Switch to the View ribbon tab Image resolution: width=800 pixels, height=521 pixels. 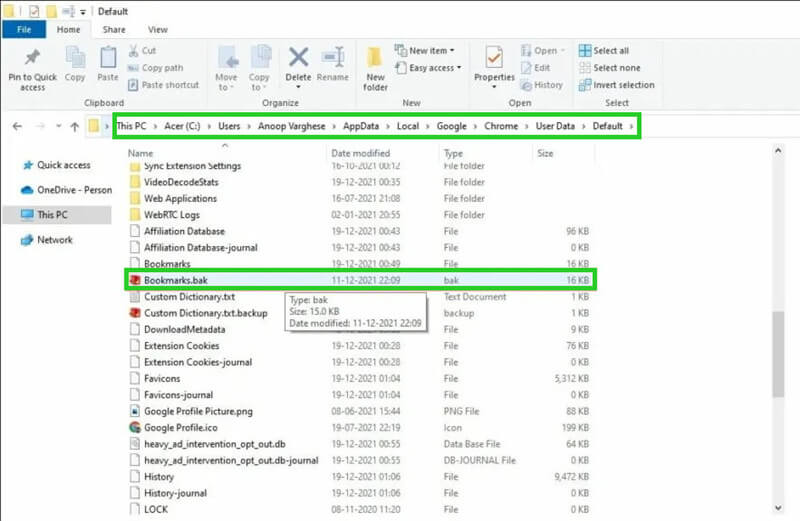[158, 30]
